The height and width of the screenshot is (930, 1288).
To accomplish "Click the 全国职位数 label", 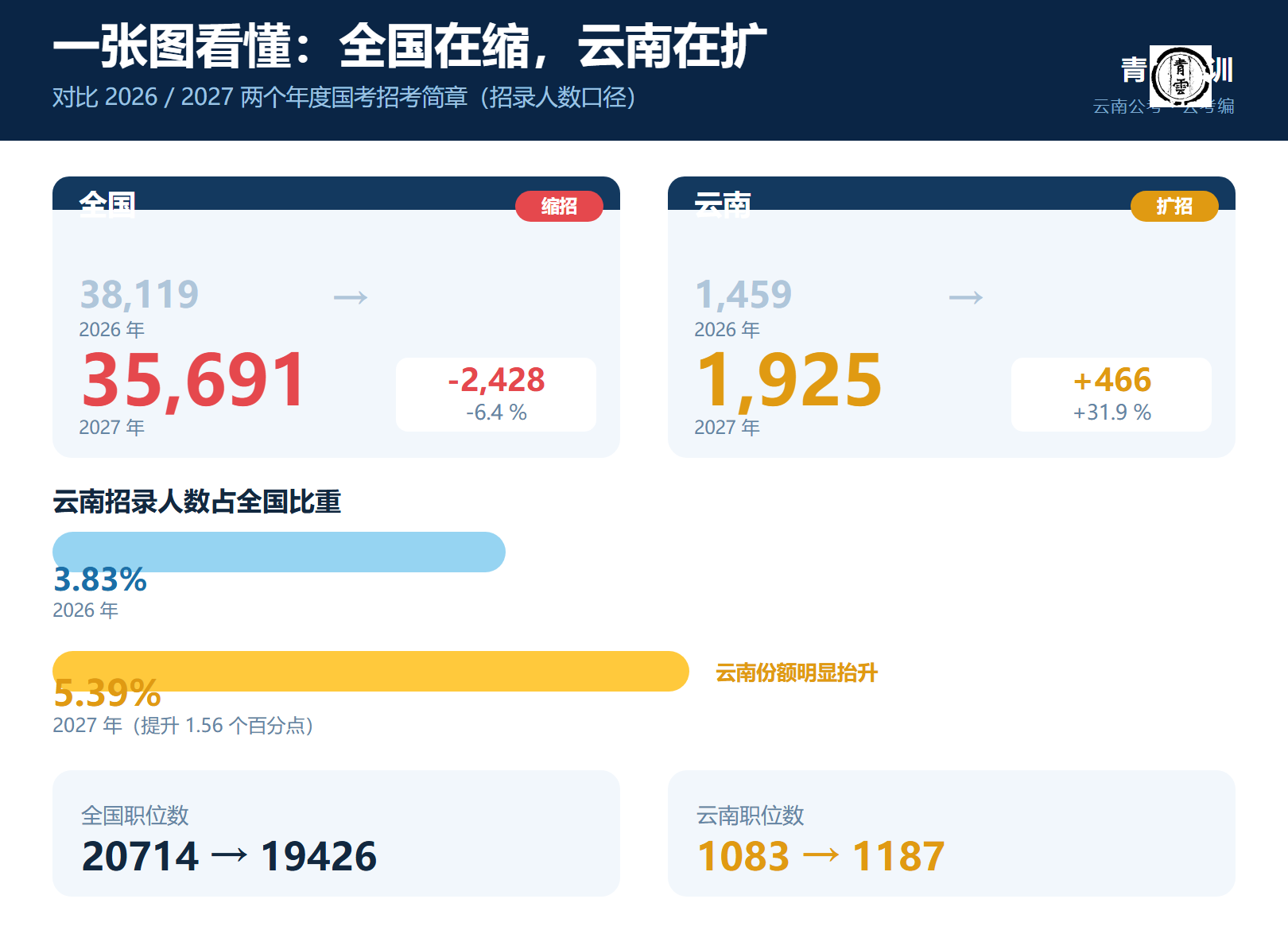I will pyautogui.click(x=135, y=816).
